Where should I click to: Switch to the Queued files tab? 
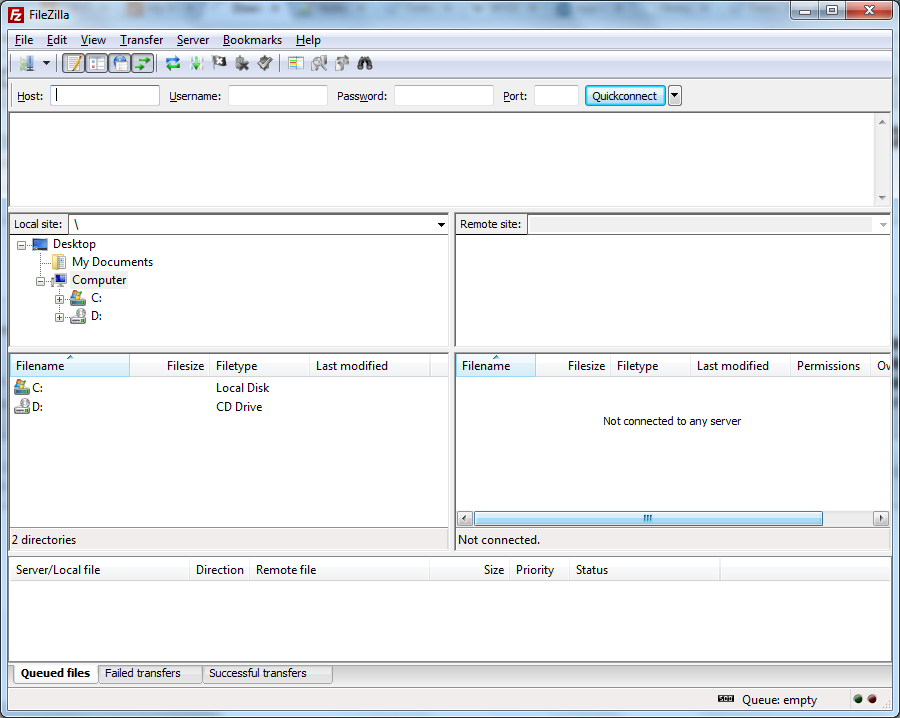click(x=55, y=673)
